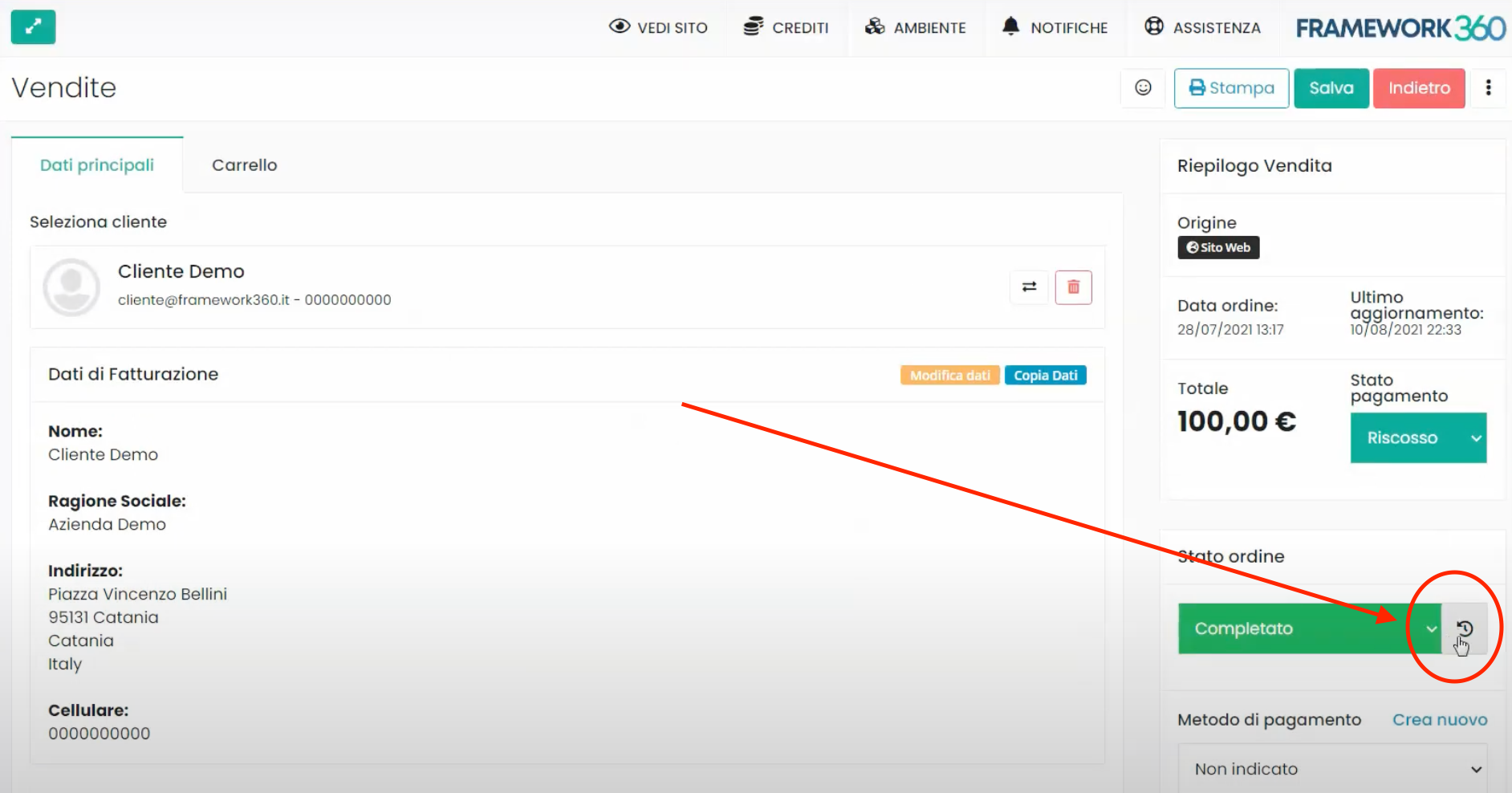Switch to the Carrello tab
The height and width of the screenshot is (793, 1512).
(244, 165)
